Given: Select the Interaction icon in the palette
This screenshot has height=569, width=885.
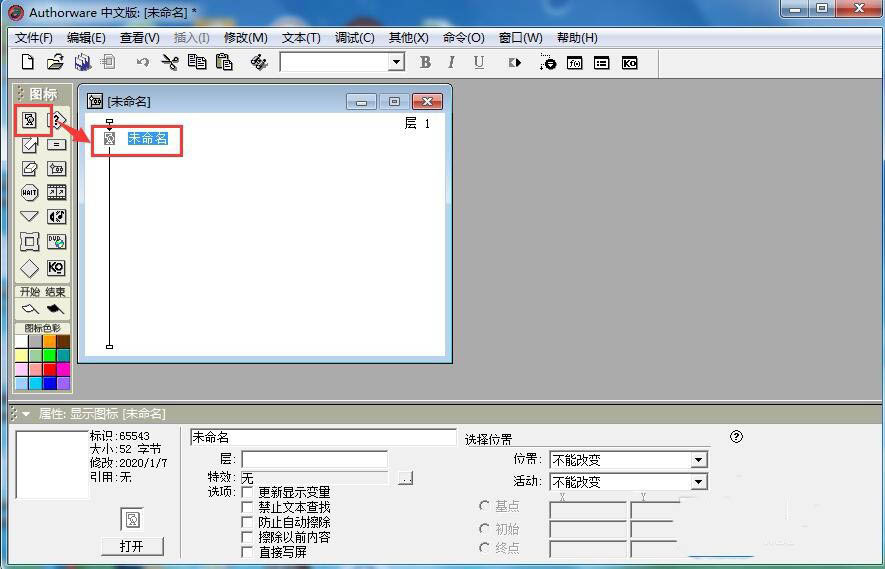Looking at the screenshot, I should click(58, 120).
